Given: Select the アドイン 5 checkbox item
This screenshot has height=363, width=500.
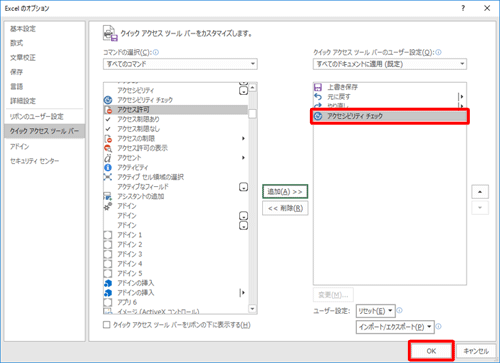Looking at the screenshot, I should pyautogui.click(x=176, y=274).
